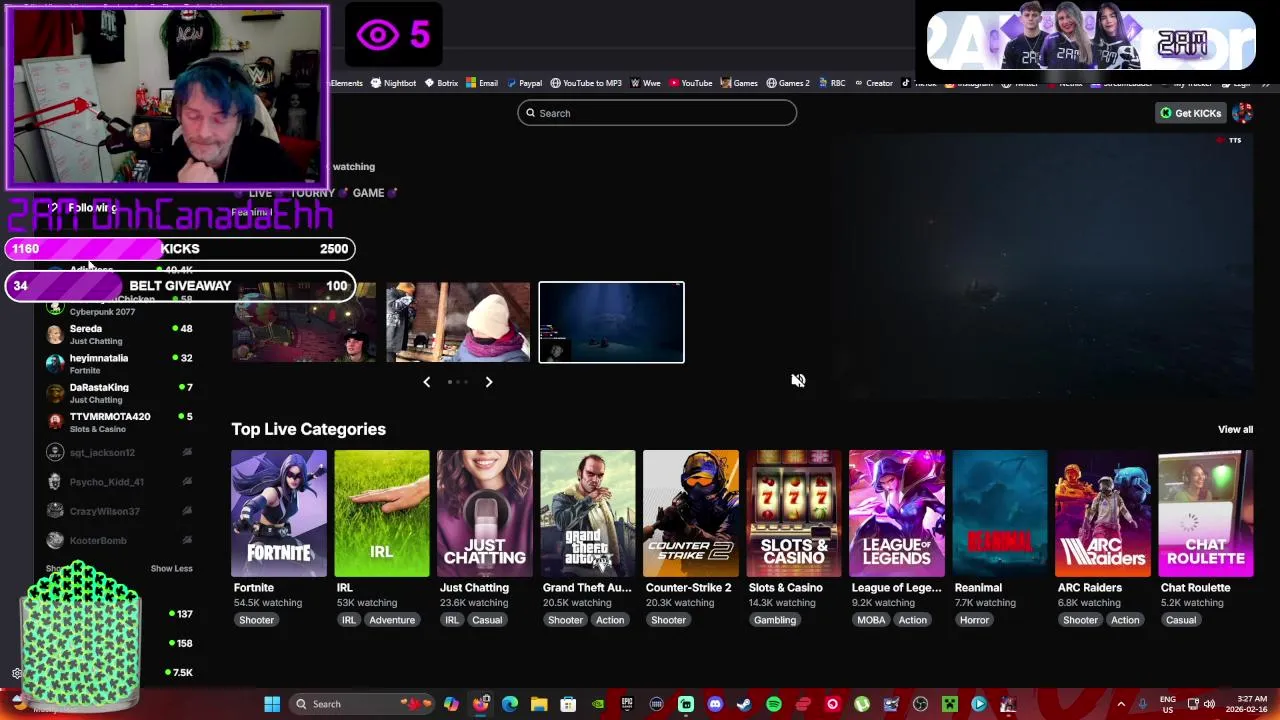
Task: Open offline channel sgt_jackson12
Action: (120, 452)
